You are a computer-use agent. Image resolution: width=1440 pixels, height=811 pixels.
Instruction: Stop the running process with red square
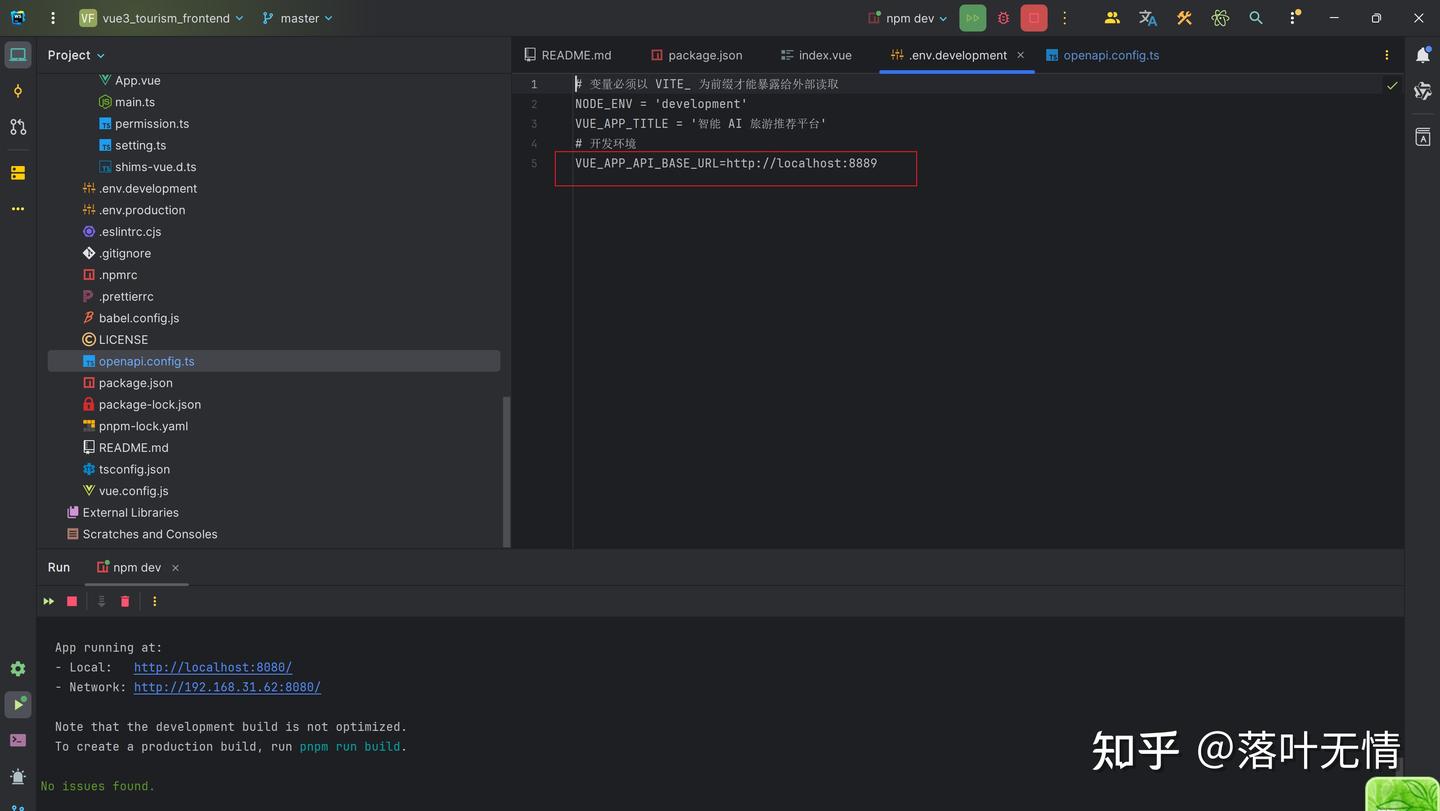point(71,601)
